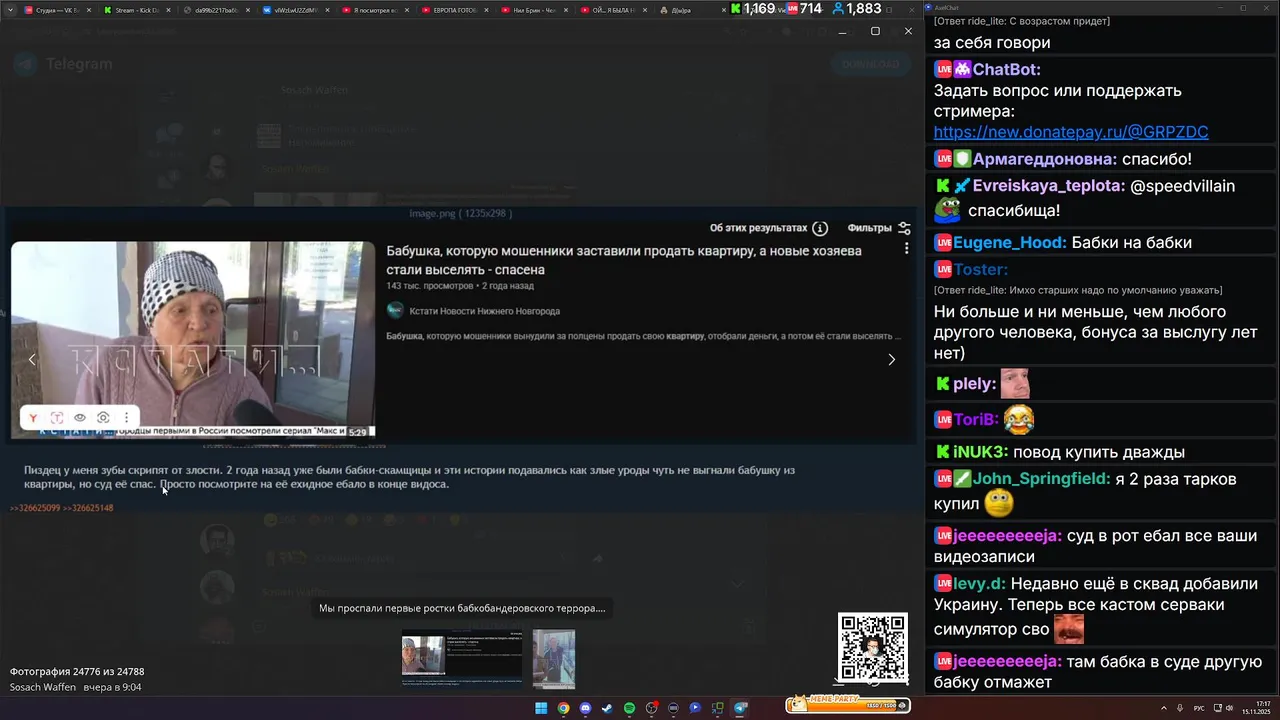Click the ChatBot name in chat

tap(1006, 69)
